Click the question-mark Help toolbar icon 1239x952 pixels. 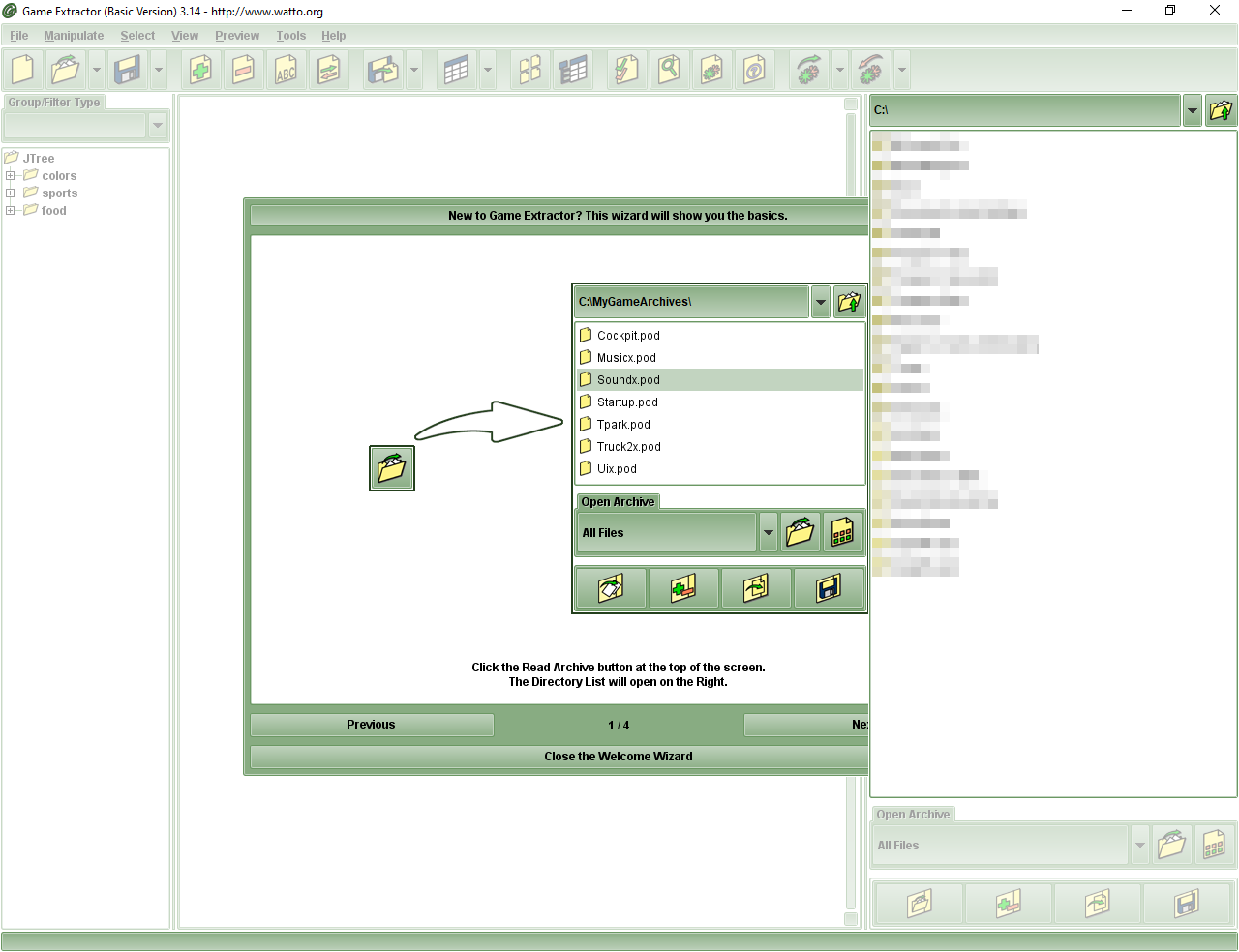point(755,70)
